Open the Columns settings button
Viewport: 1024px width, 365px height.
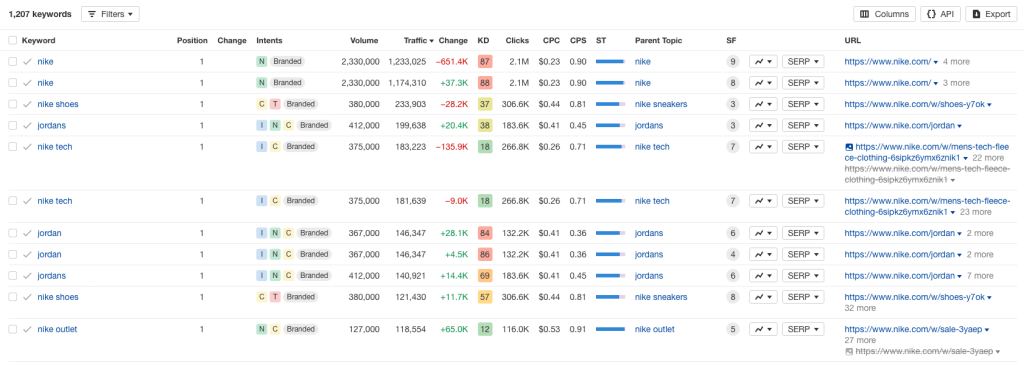coord(884,14)
